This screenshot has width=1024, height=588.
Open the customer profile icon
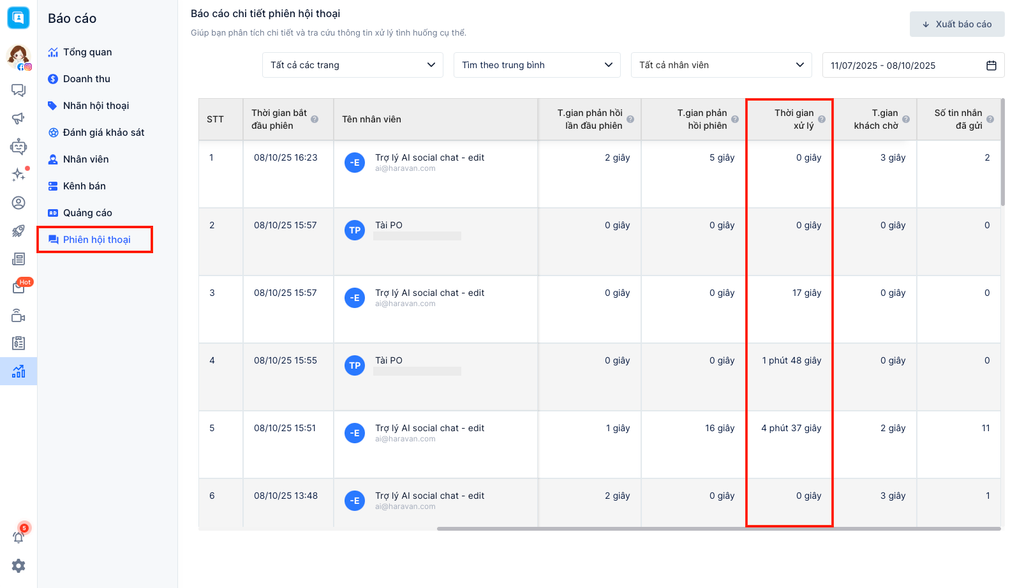tap(18, 203)
